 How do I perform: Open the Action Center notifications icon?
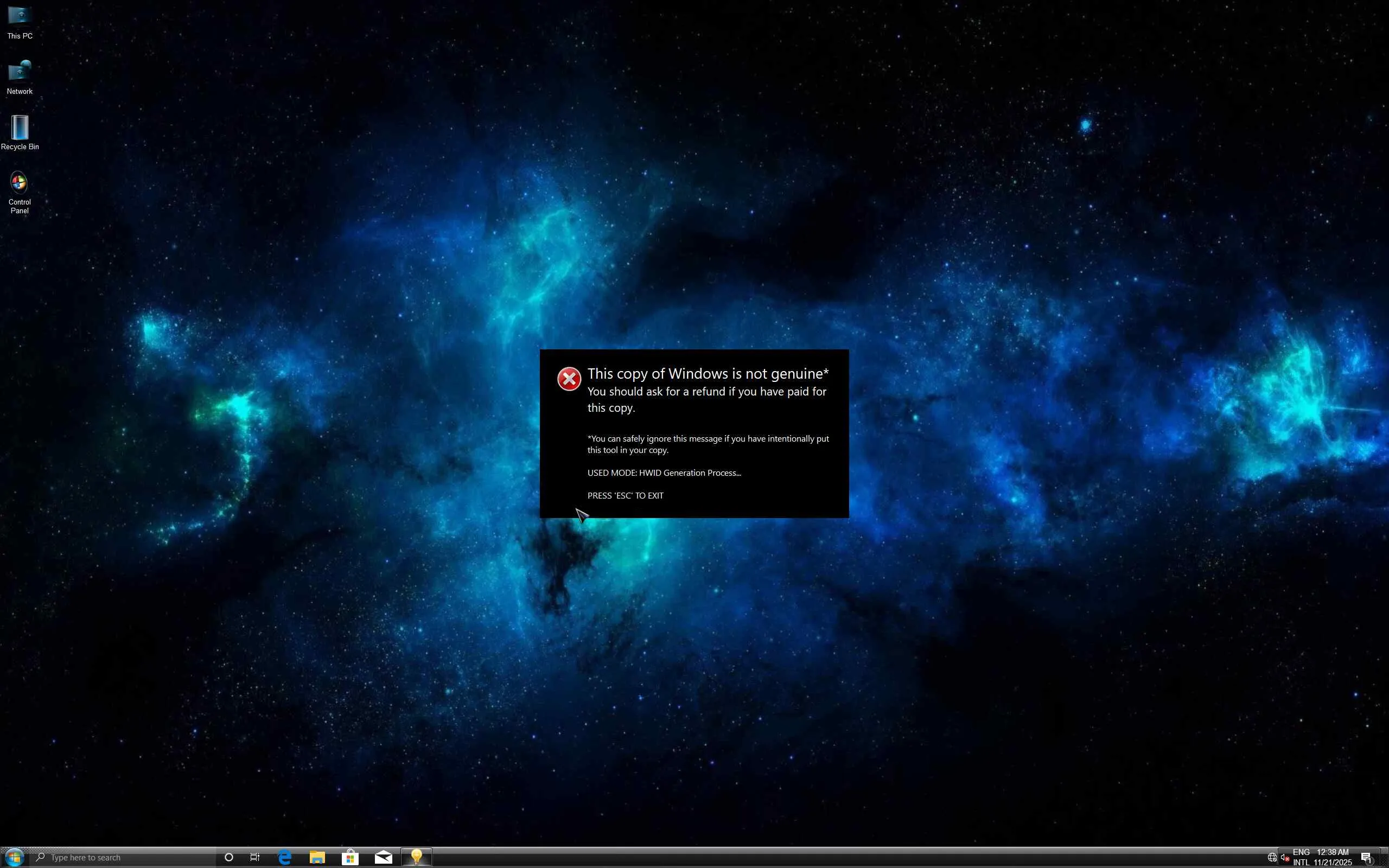(1367, 858)
